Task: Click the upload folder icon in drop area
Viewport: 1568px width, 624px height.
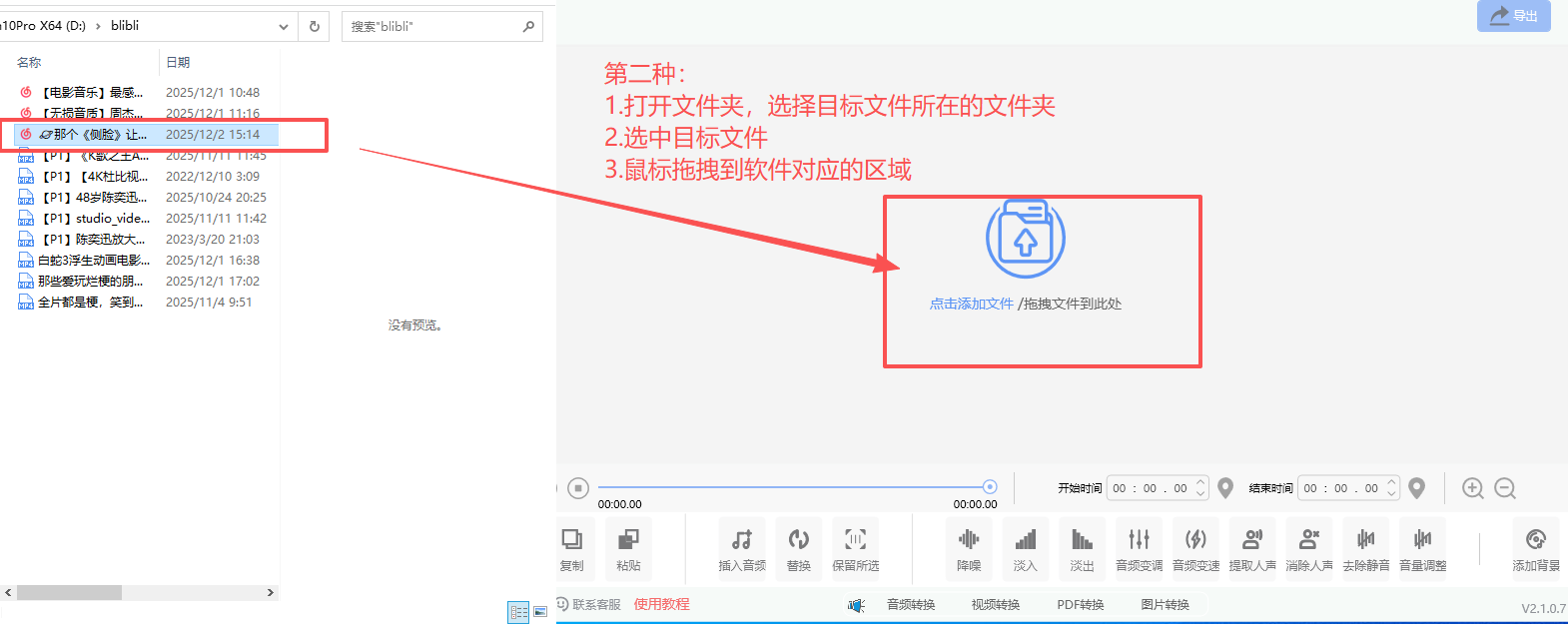Action: (x=1026, y=240)
